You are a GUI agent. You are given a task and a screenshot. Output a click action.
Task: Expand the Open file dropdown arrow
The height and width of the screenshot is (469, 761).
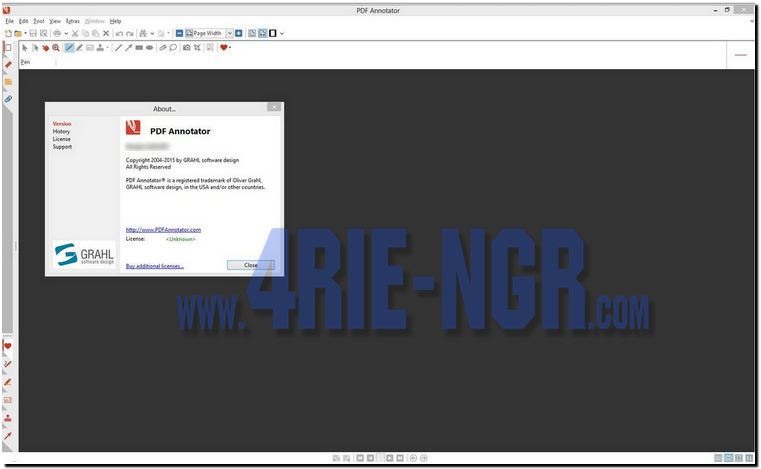pyautogui.click(x=25, y=34)
